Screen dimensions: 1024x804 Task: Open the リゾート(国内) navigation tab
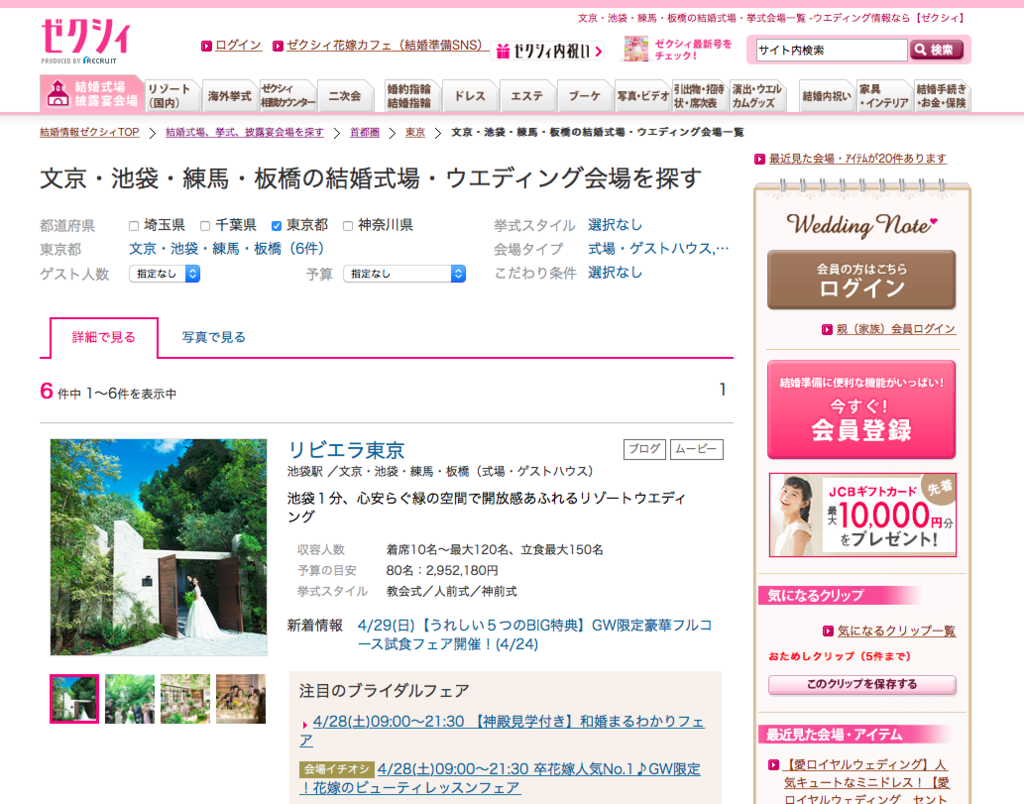pos(170,95)
